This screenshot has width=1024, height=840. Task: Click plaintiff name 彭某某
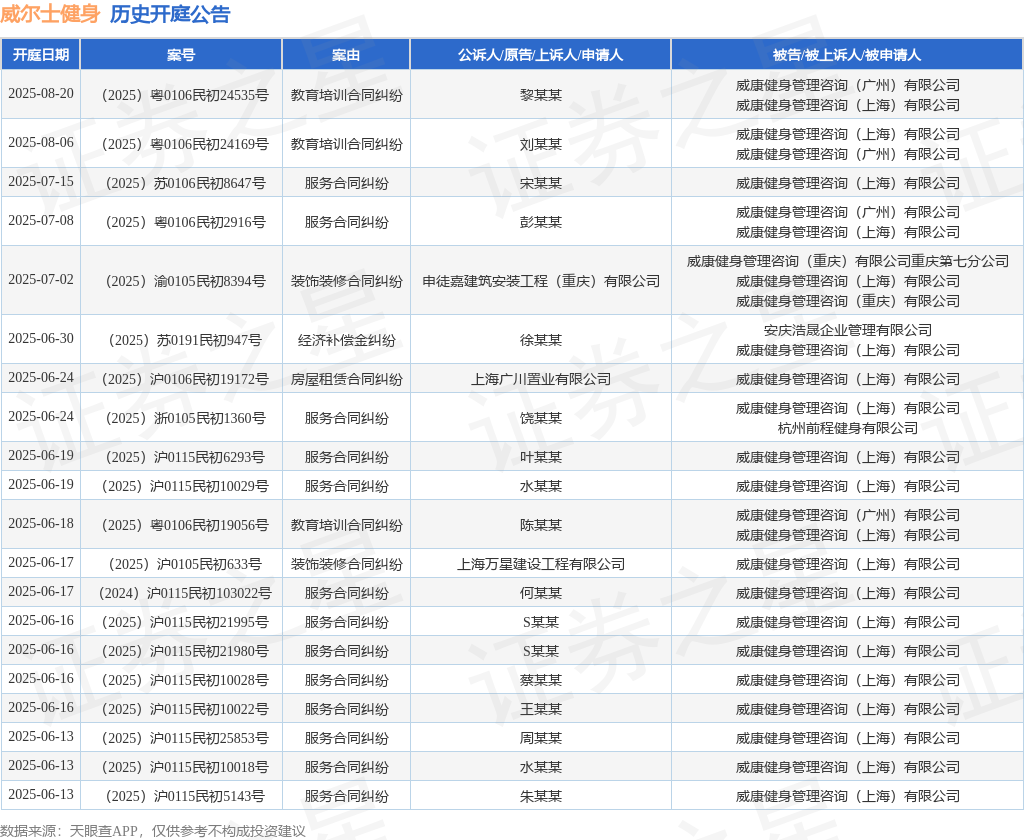pyautogui.click(x=541, y=223)
